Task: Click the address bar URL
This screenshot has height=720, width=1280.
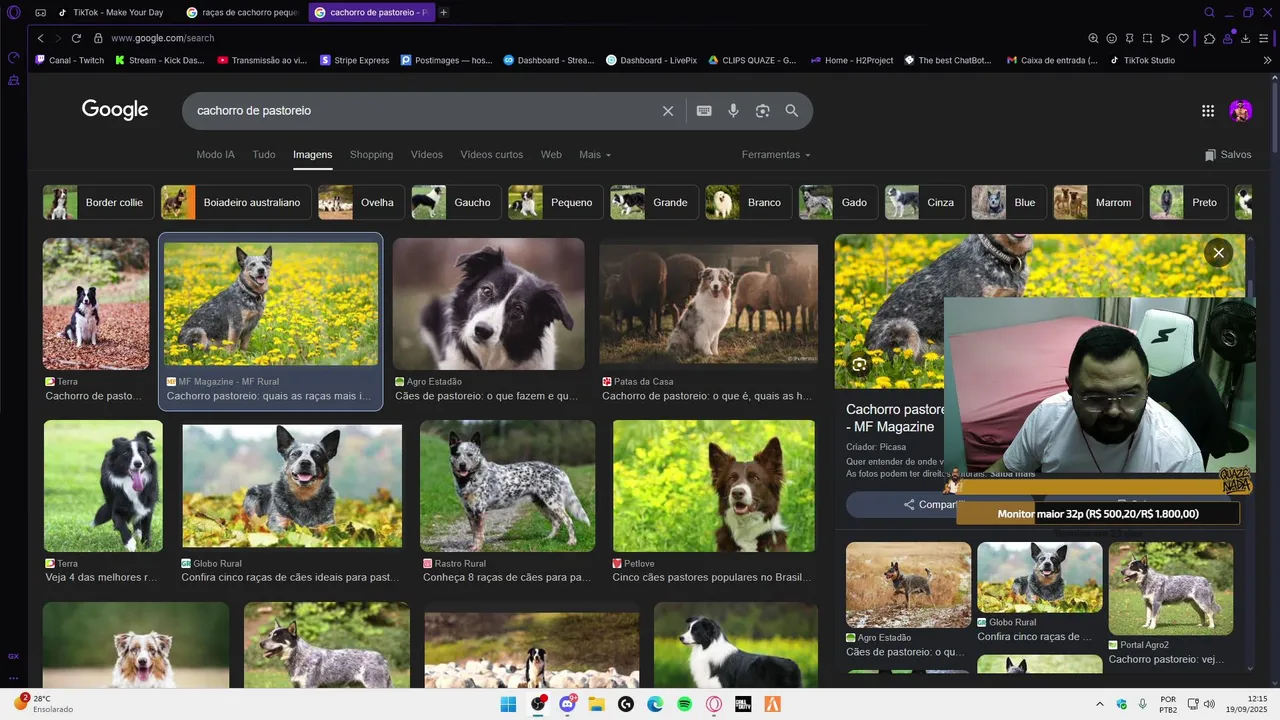Action: 163,38
